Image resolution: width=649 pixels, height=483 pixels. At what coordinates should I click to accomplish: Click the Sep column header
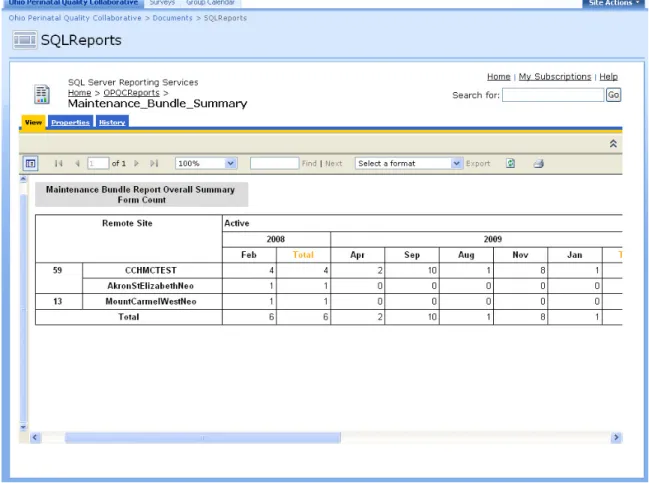coord(412,255)
